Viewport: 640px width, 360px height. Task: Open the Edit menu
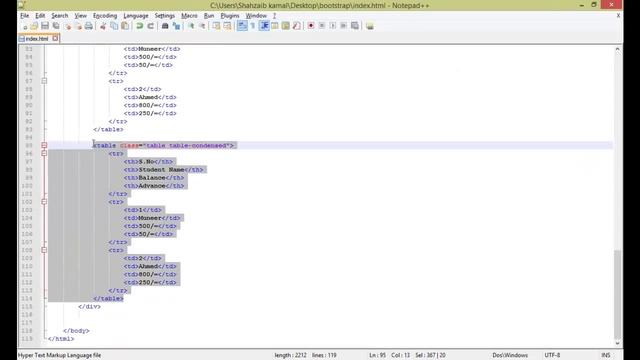pos(40,16)
